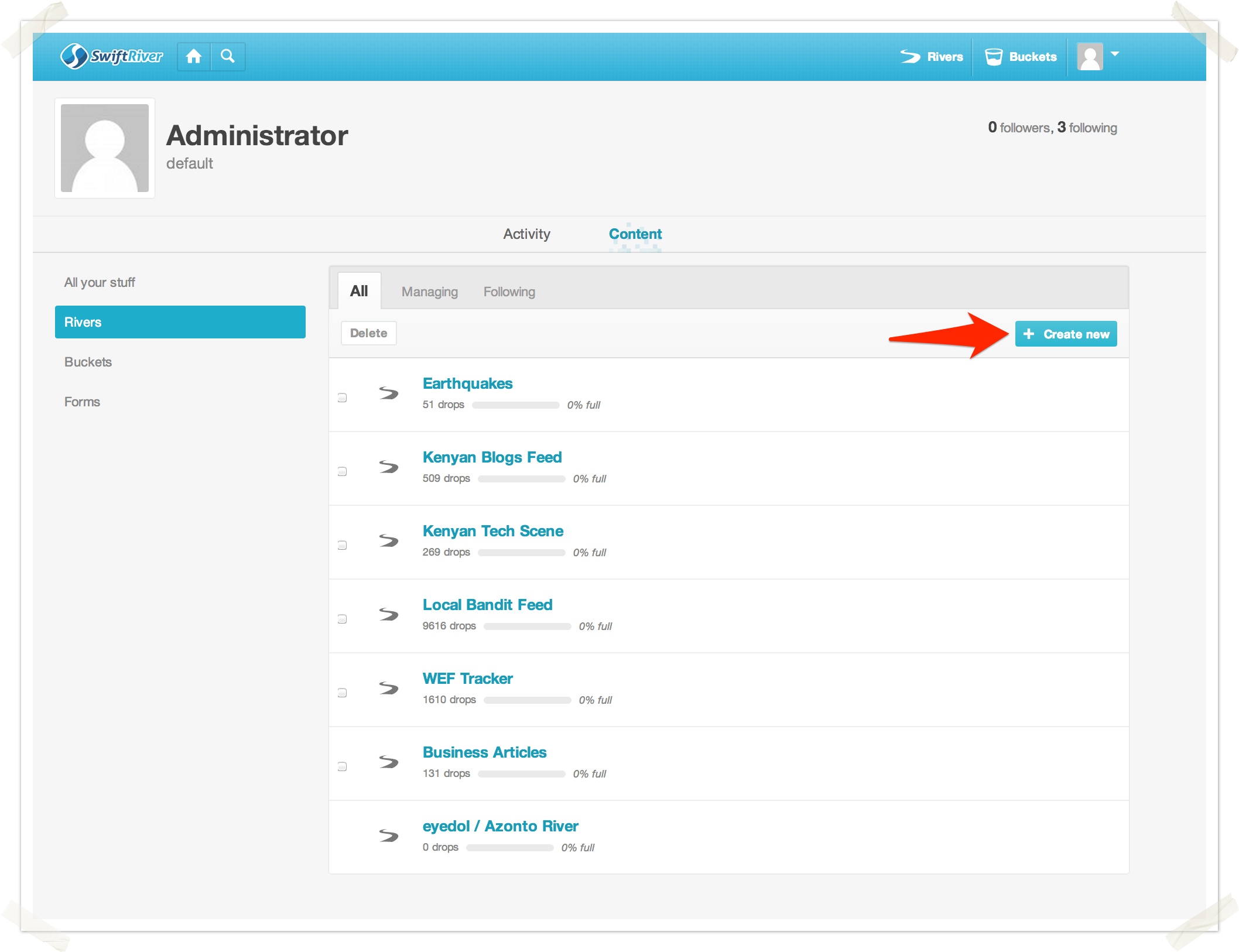
Task: Click the home icon in the header
Action: pyautogui.click(x=194, y=56)
